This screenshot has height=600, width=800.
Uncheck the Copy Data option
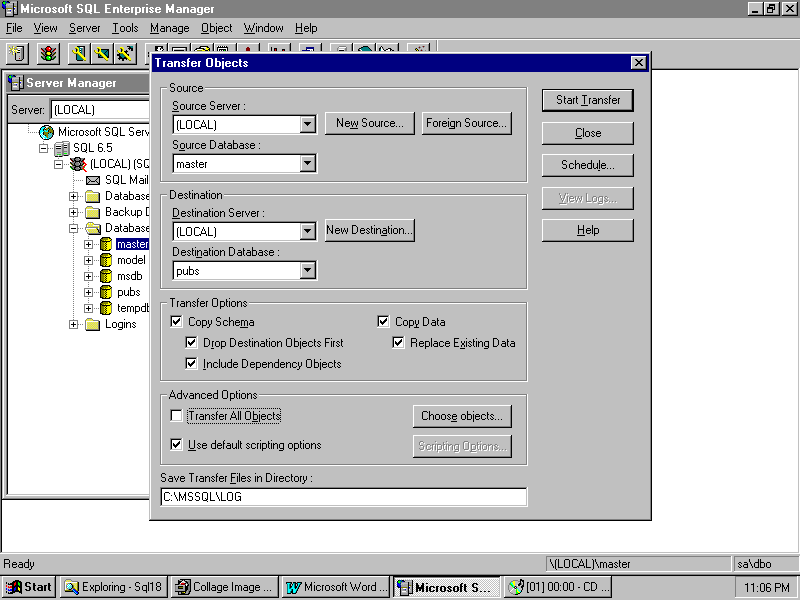384,322
